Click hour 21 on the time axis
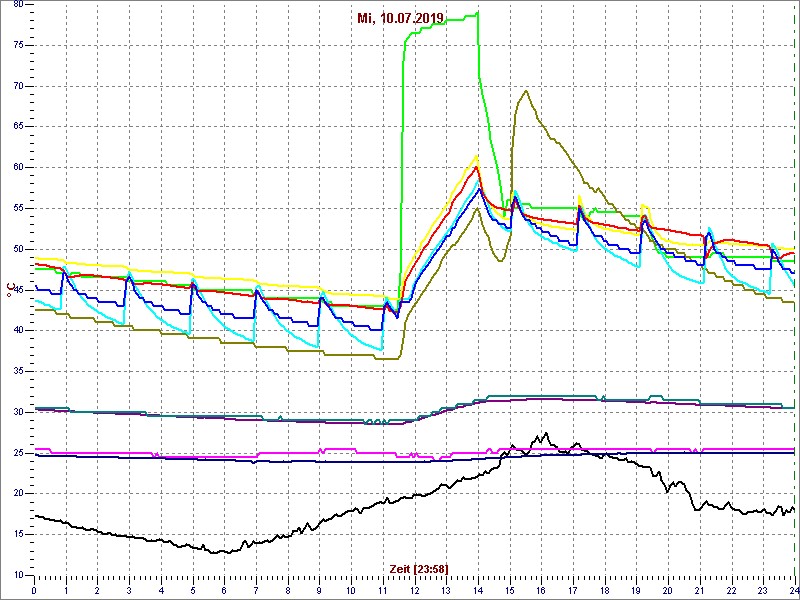Viewport: 800px width, 600px height. pos(699,591)
